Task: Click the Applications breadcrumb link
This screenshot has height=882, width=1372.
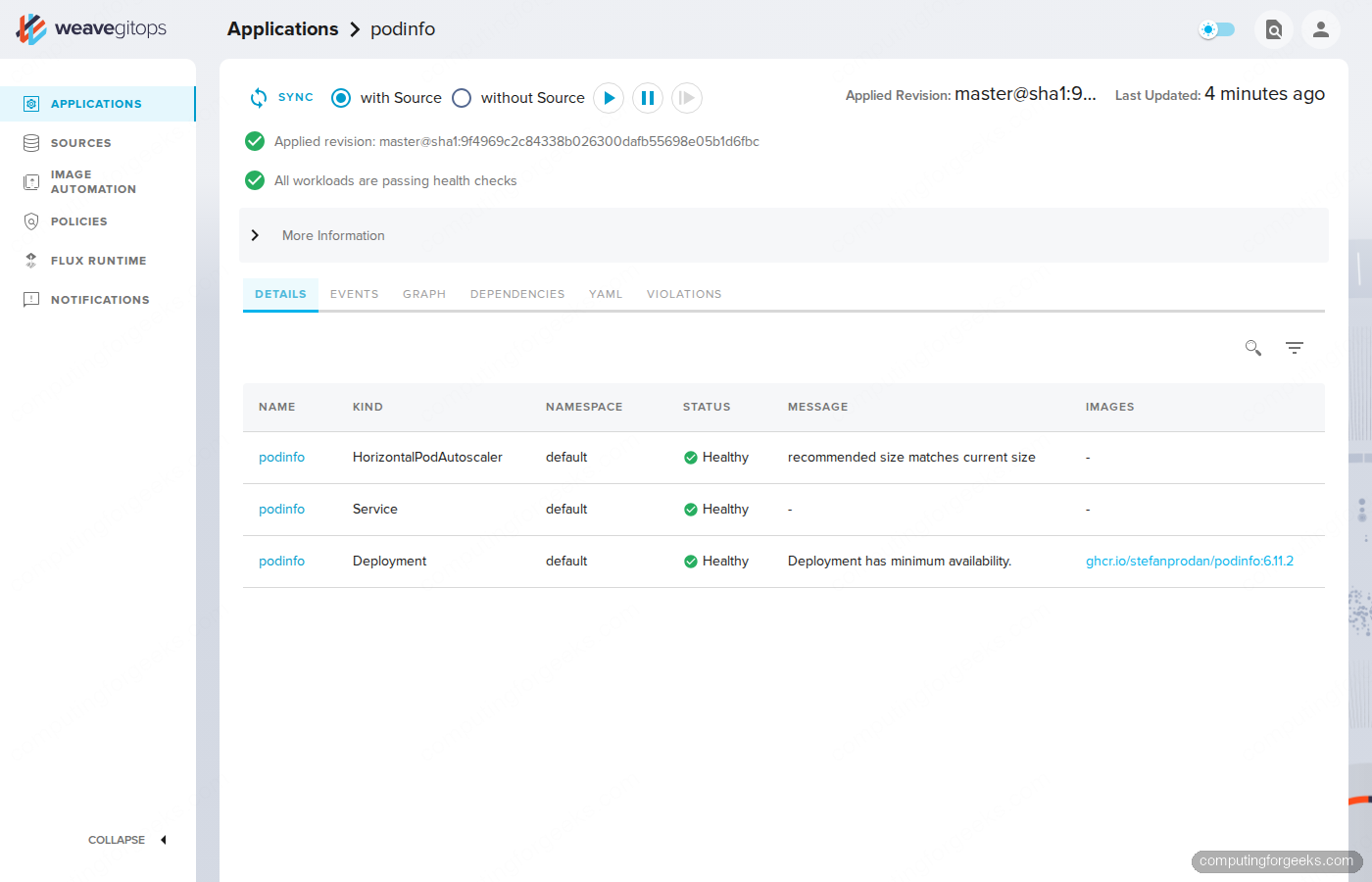Action: [x=283, y=29]
